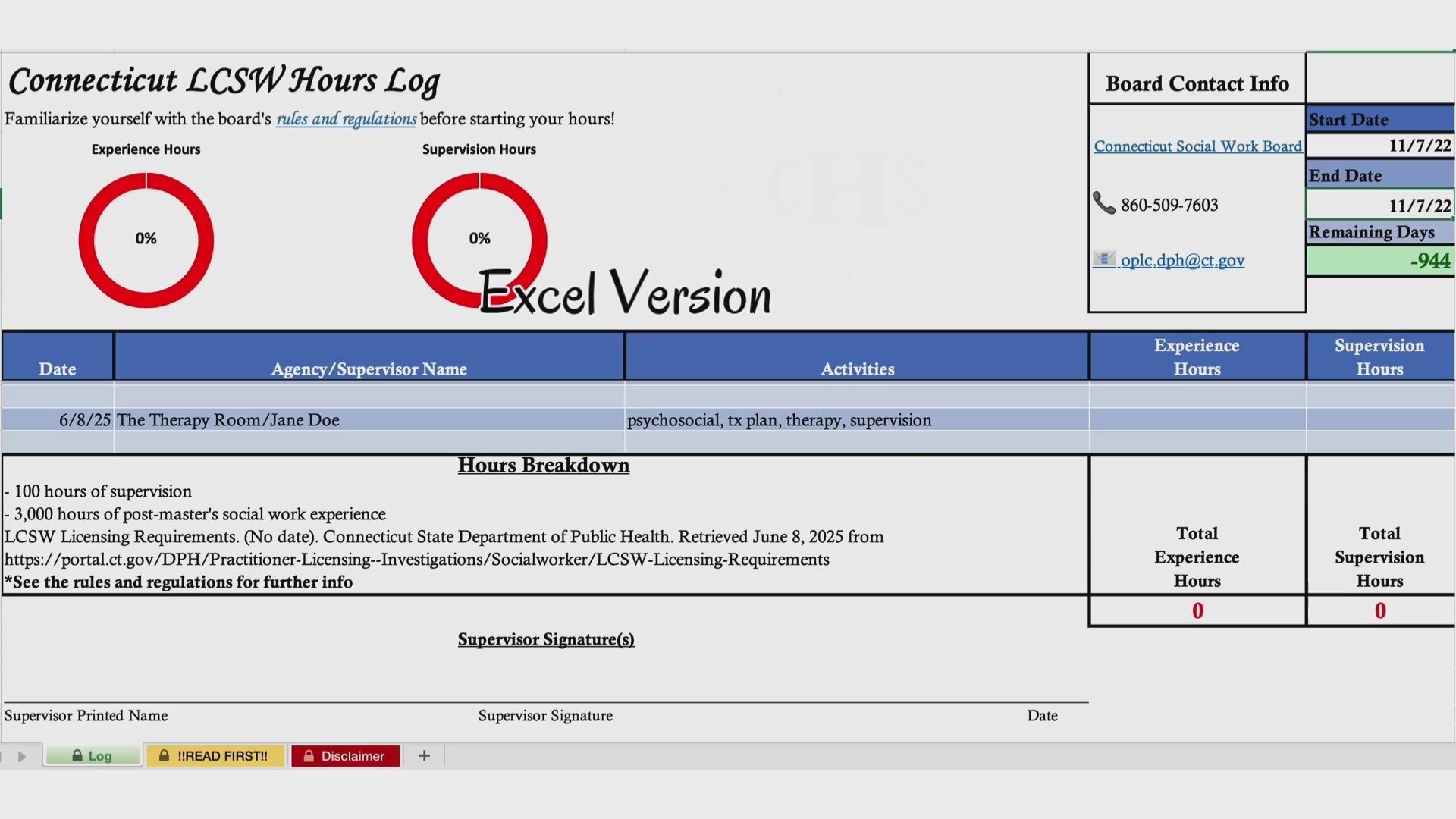Click the Board Contact Info heading
Screen dimensions: 1456x819
(x=1197, y=83)
